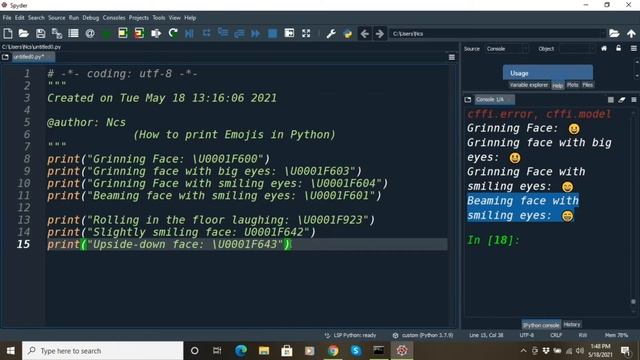Open the Edit menu

pyautogui.click(x=20, y=18)
